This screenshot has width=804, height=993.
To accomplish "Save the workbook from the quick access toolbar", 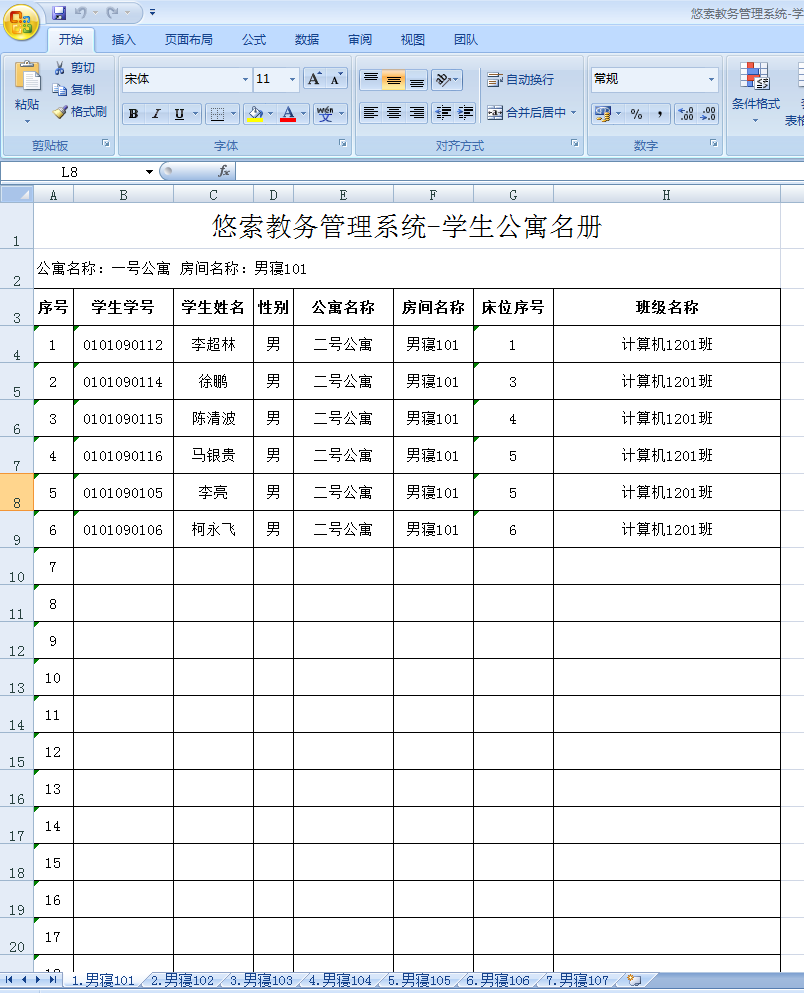I will click(x=59, y=13).
